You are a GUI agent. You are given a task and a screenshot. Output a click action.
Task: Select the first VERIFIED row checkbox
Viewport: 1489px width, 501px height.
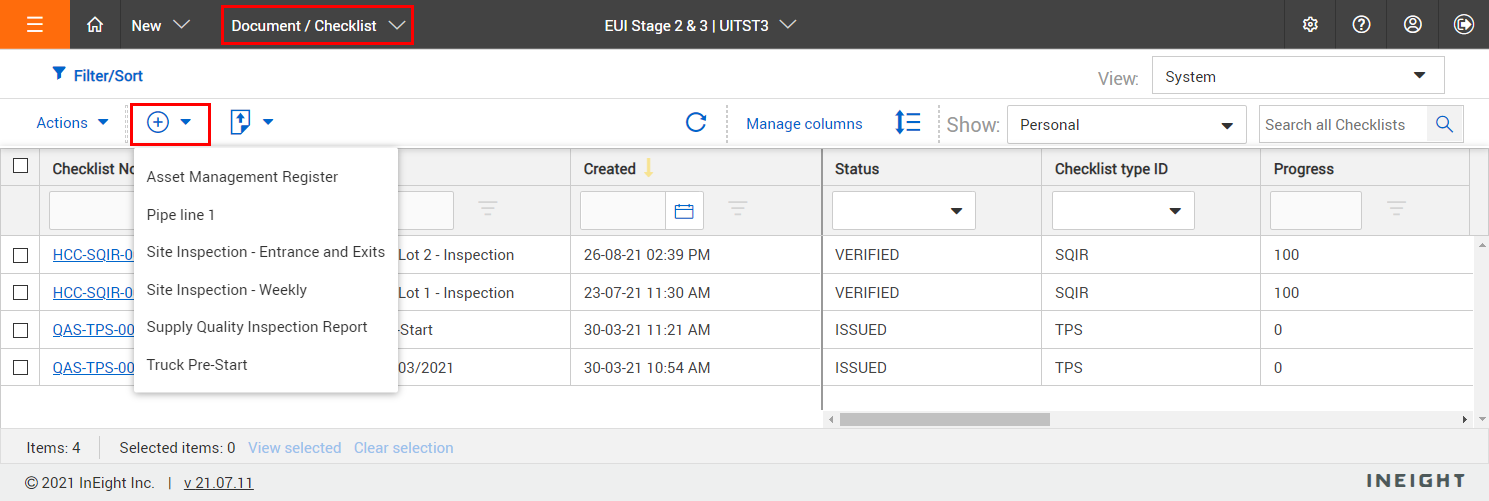click(20, 255)
